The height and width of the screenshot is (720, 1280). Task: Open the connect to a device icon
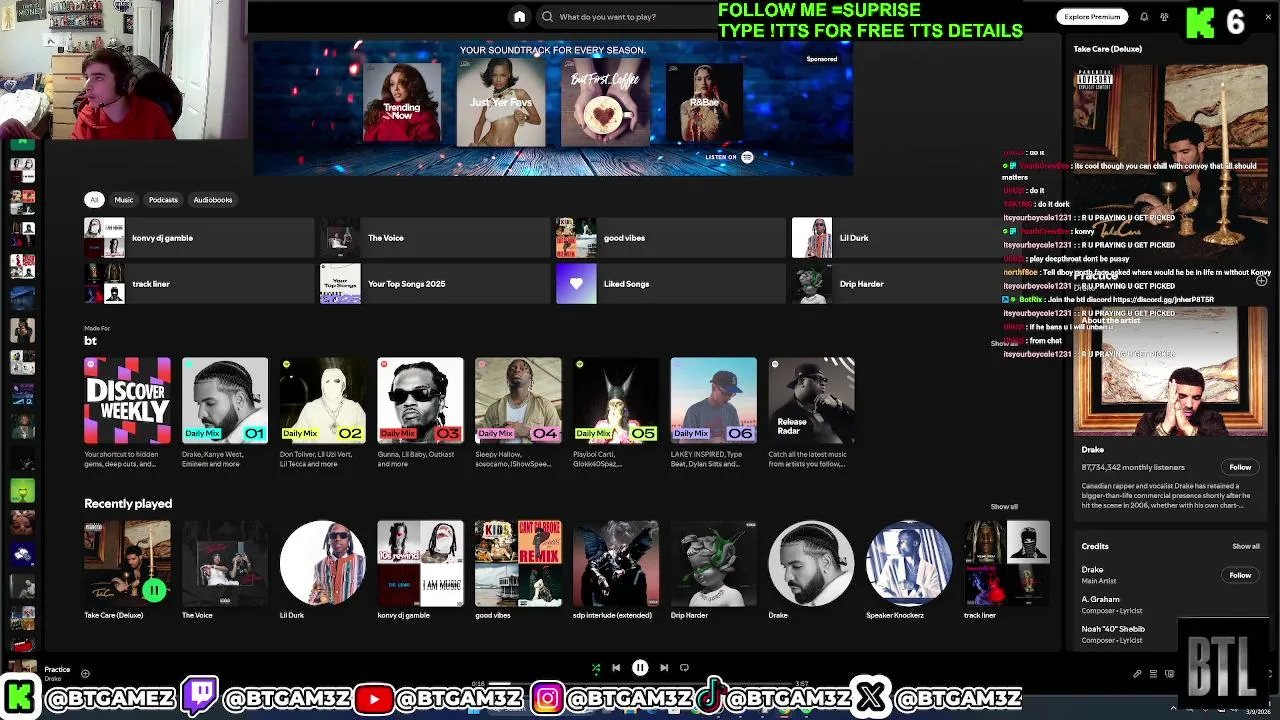[1169, 674]
